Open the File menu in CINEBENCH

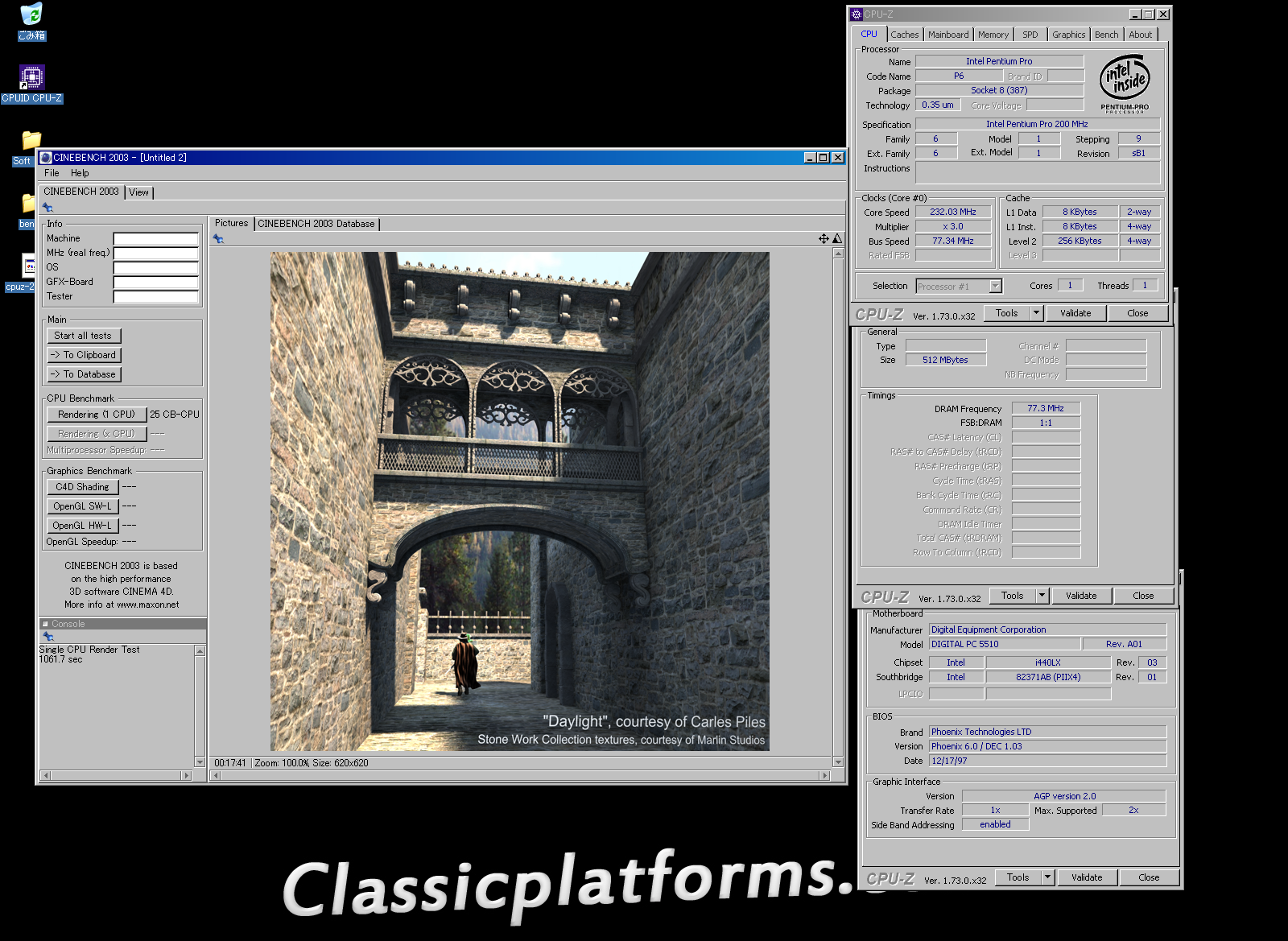[x=52, y=173]
